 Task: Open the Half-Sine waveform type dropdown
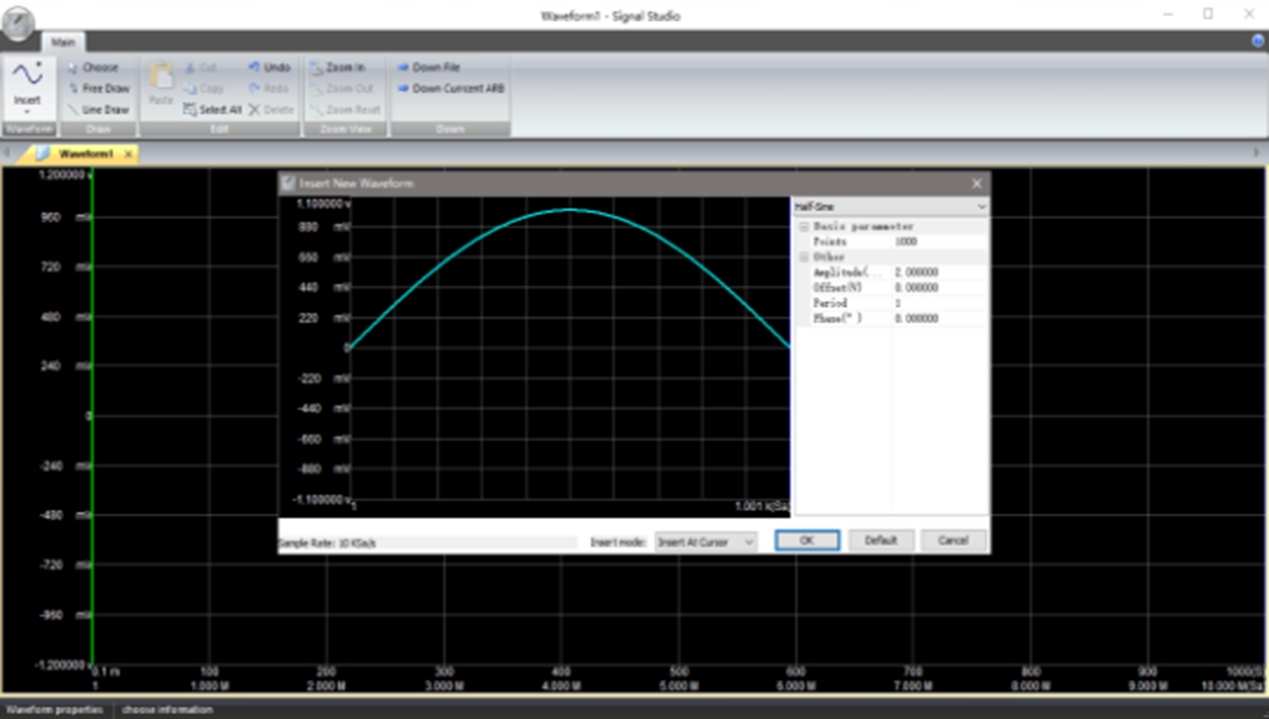(889, 207)
